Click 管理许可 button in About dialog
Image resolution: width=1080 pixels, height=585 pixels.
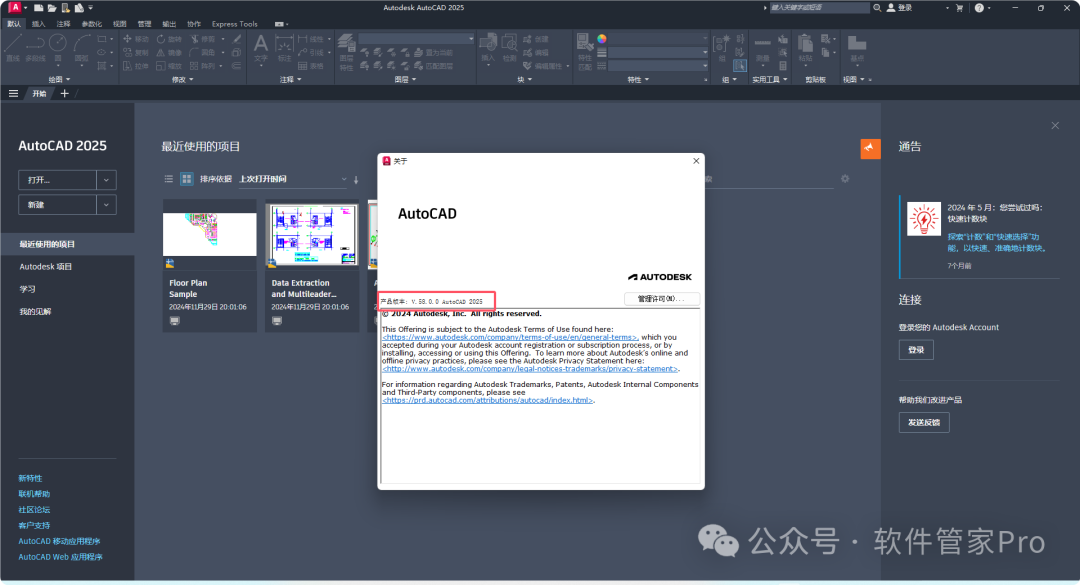coord(661,298)
